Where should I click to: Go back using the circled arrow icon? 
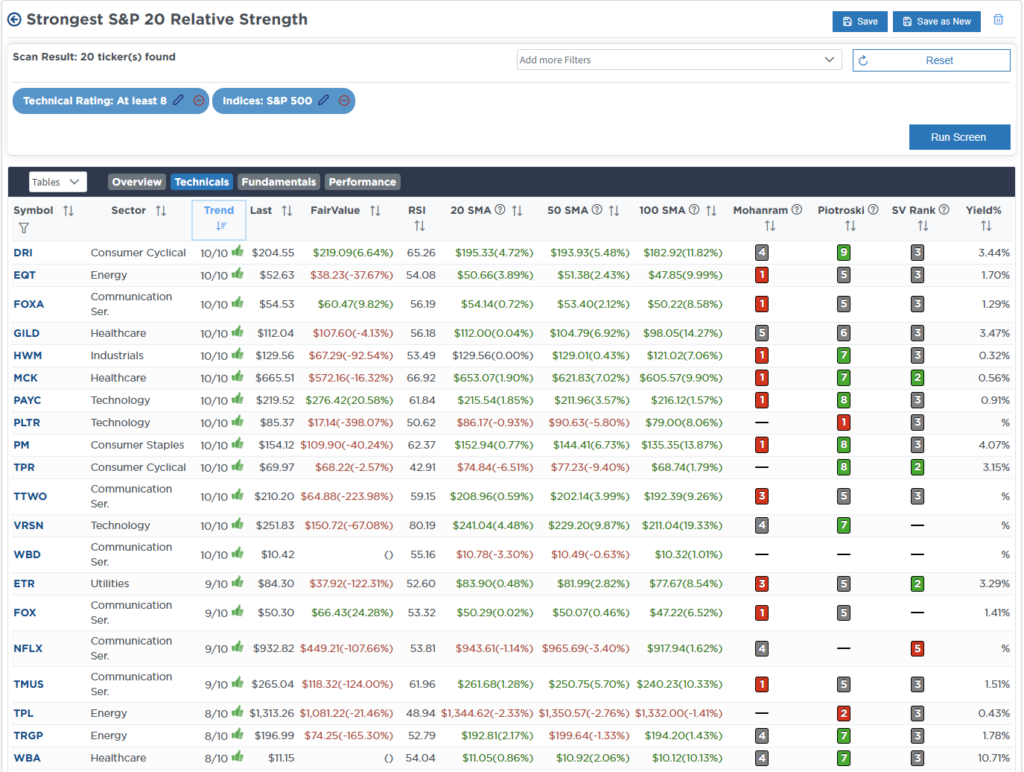(x=14, y=20)
